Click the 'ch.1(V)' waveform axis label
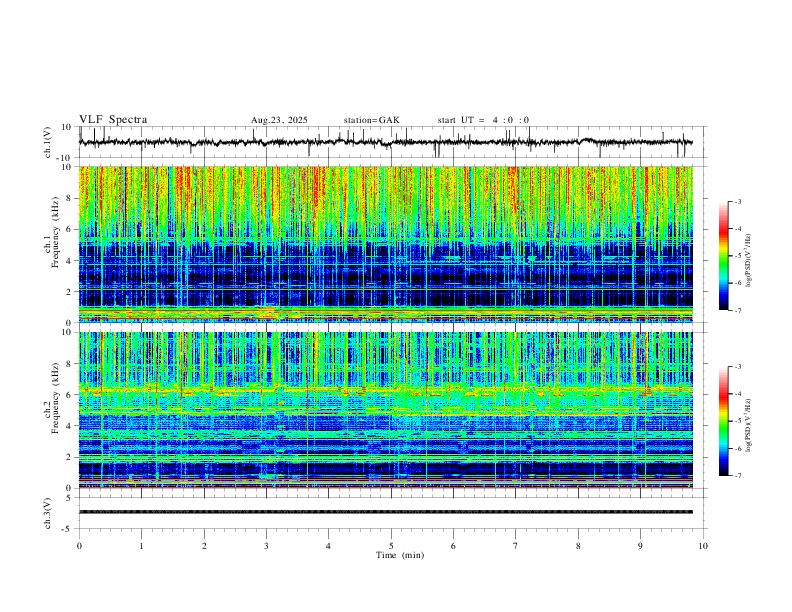Screen dimensions: 792x612 (48, 142)
